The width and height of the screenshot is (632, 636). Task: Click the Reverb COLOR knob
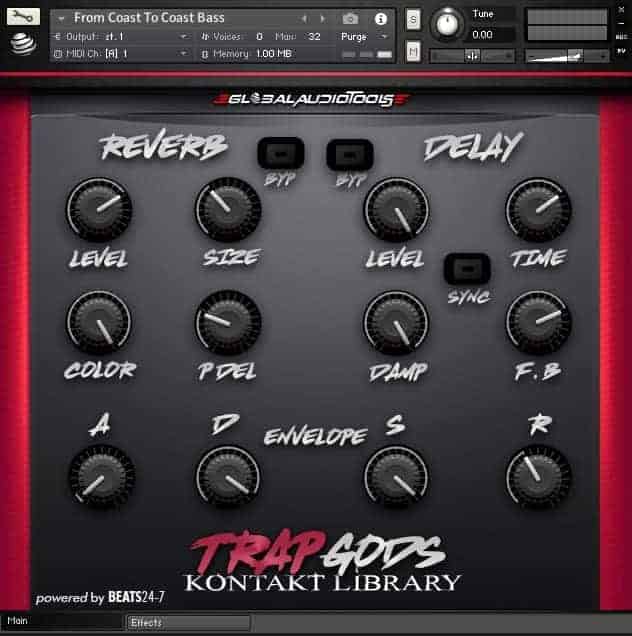(x=99, y=322)
